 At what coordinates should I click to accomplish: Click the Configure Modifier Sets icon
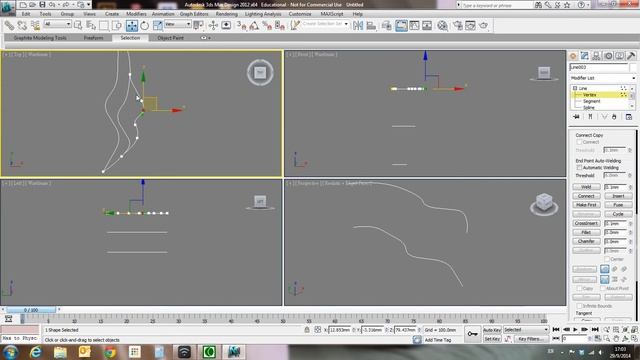629,117
